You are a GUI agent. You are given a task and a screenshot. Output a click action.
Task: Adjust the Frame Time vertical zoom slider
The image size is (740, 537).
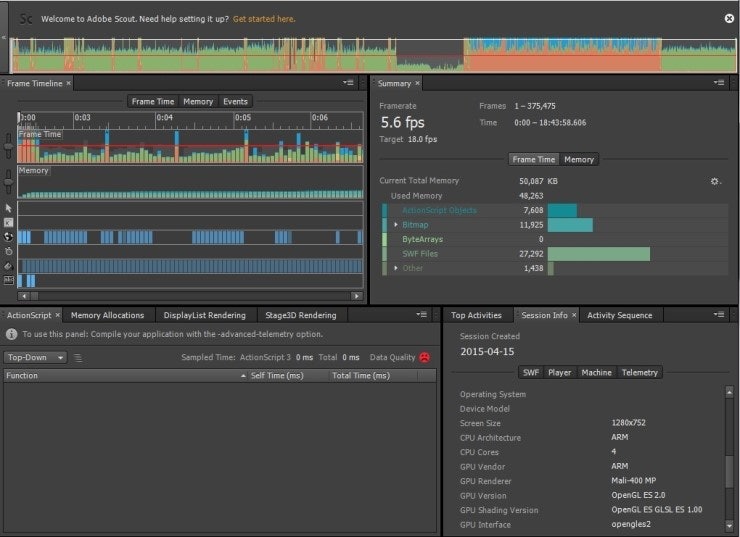pos(9,146)
